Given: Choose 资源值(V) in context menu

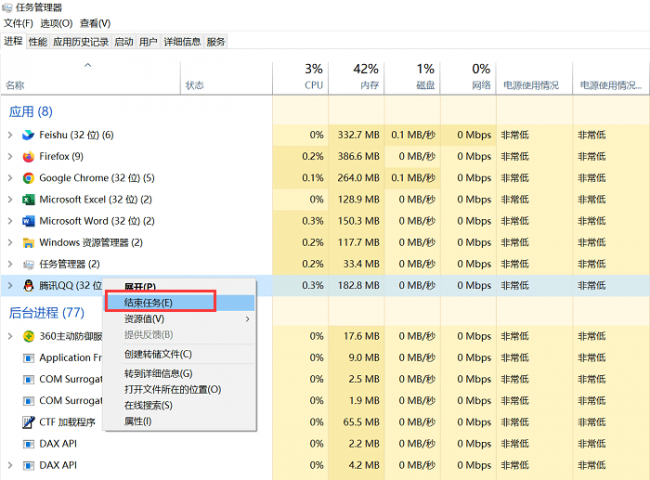Looking at the screenshot, I should 179,319.
